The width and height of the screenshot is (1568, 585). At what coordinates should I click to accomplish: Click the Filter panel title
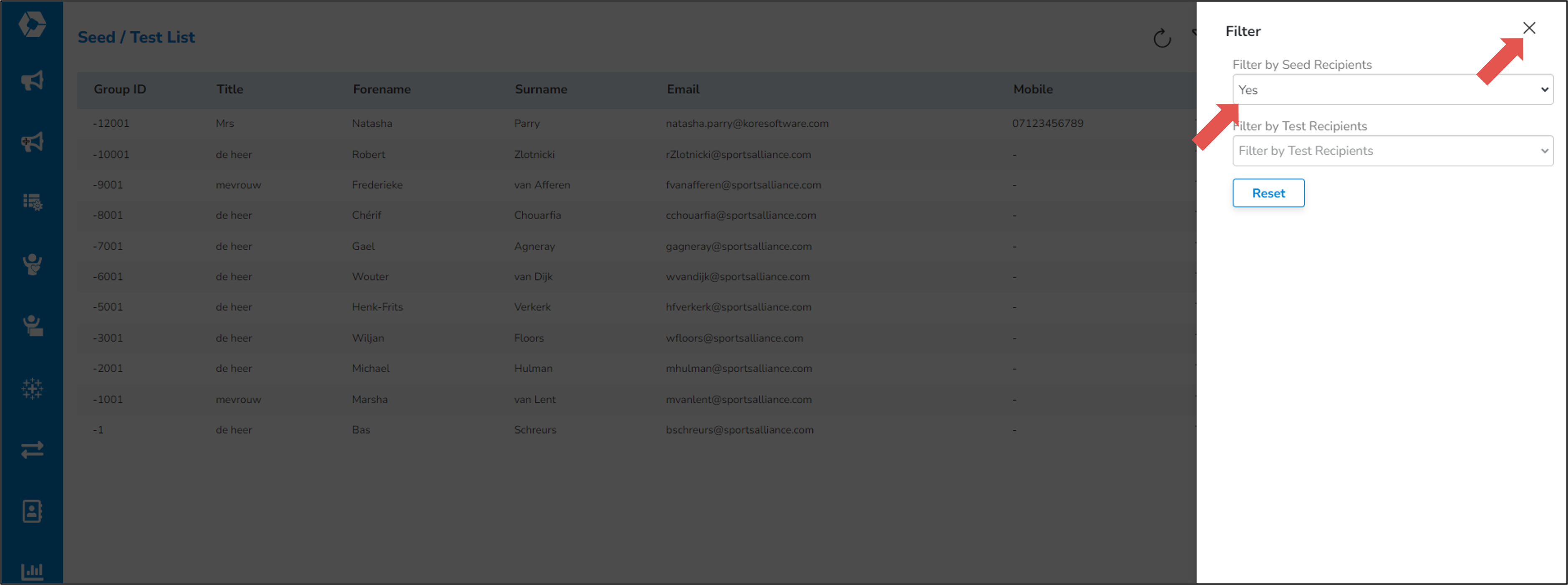1243,31
